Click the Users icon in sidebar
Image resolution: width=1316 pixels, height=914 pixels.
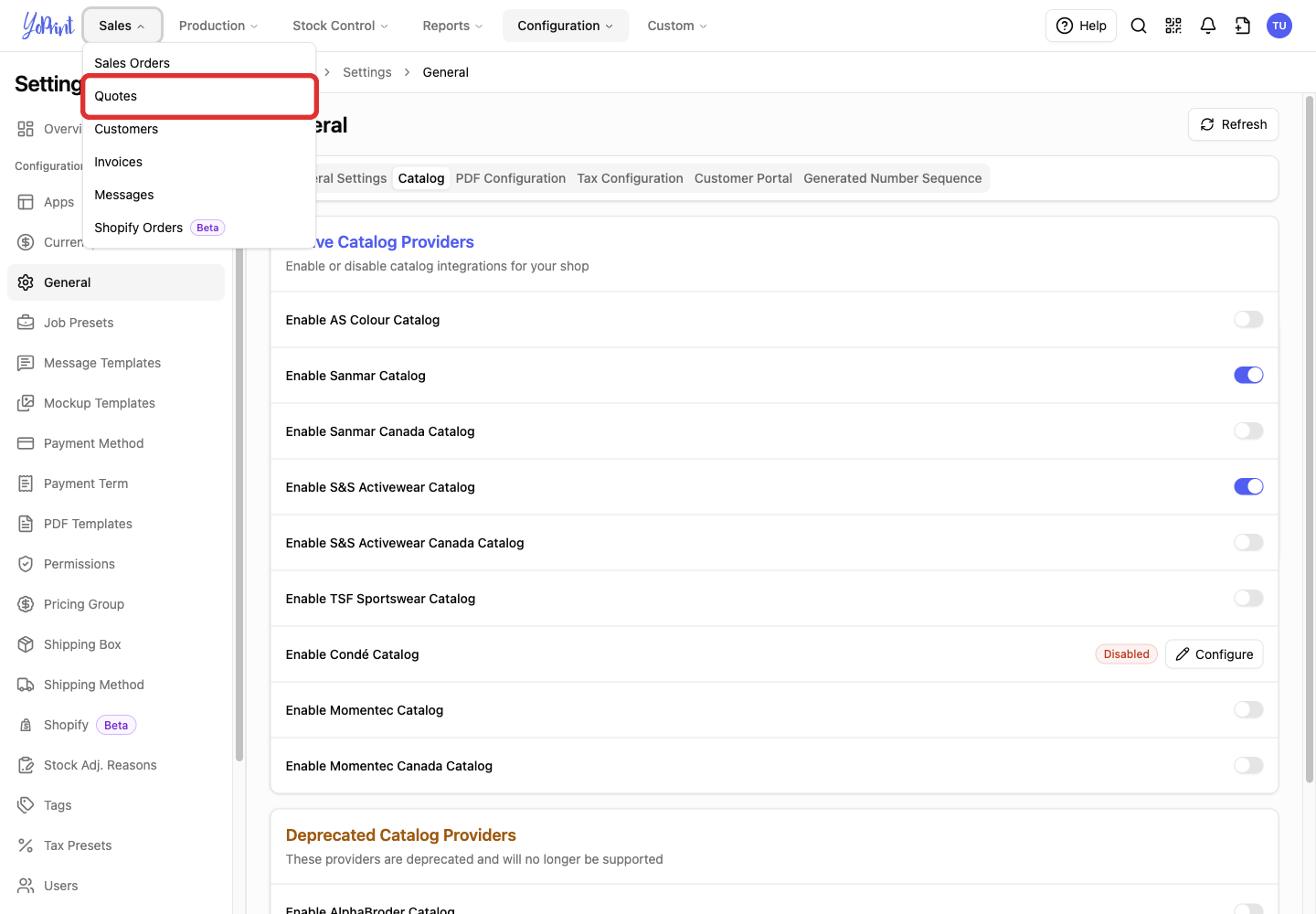(26, 886)
